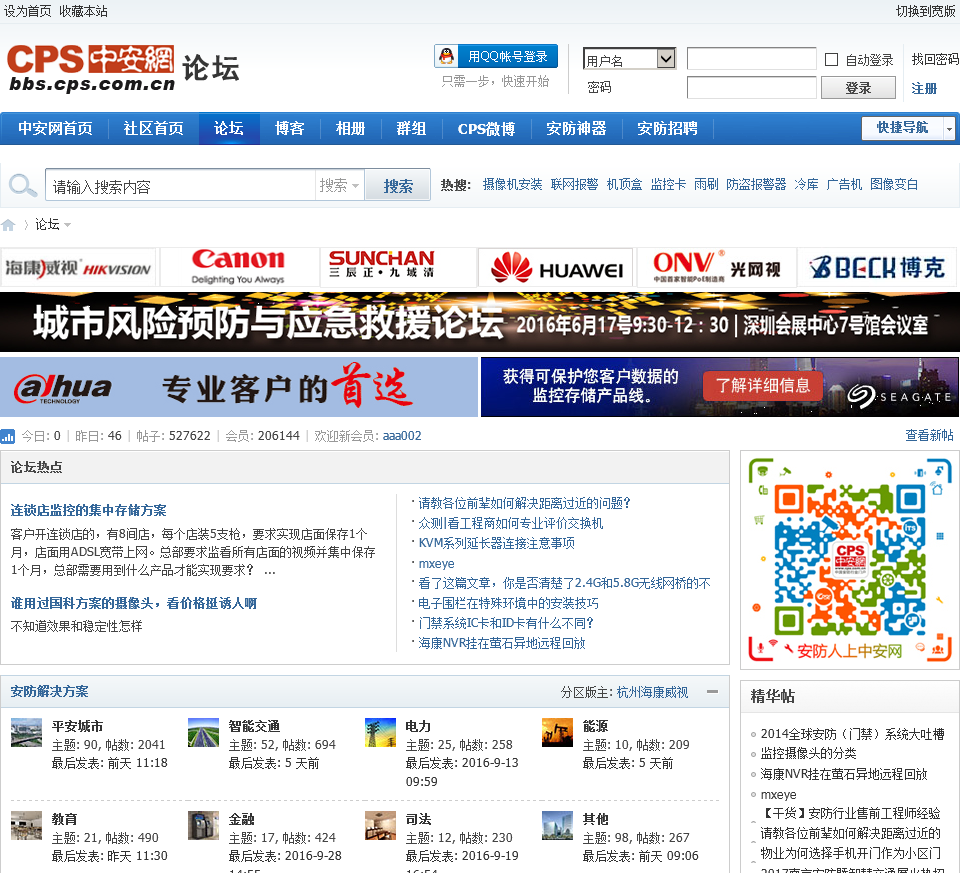Open the 杭州海康威视 moderator link
The width and height of the screenshot is (960, 873).
click(653, 692)
